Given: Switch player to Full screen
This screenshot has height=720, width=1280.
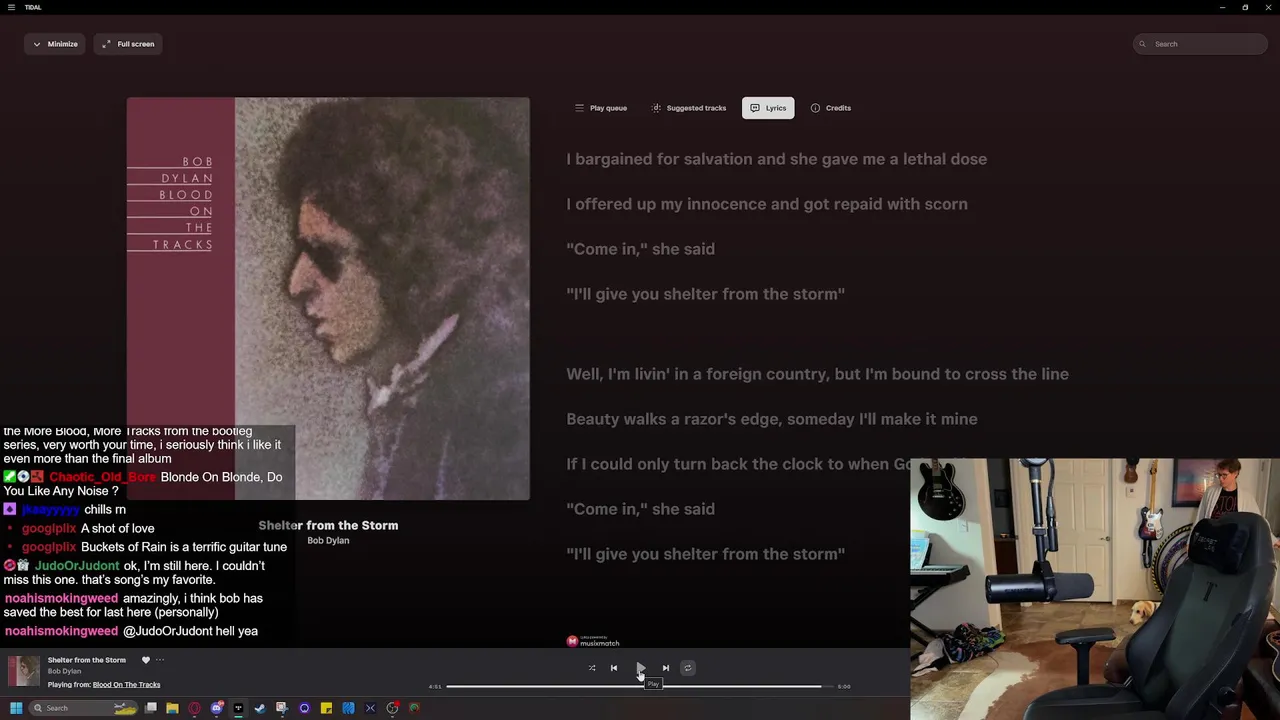Looking at the screenshot, I should (x=128, y=44).
